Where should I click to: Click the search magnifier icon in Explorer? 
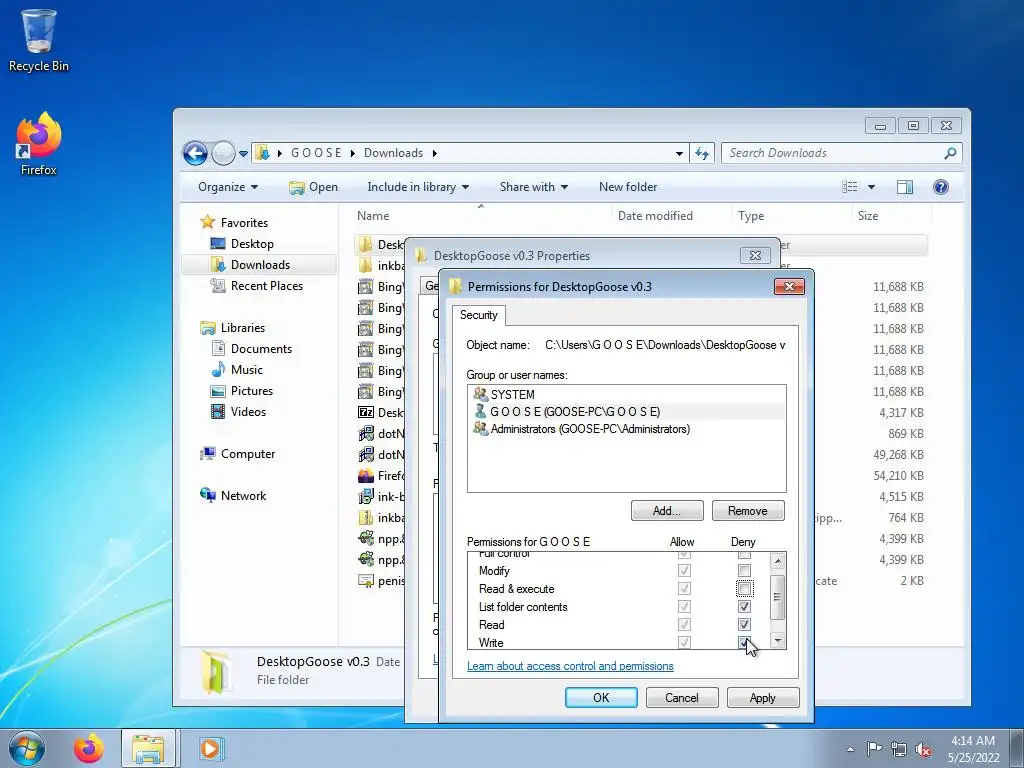coord(950,153)
